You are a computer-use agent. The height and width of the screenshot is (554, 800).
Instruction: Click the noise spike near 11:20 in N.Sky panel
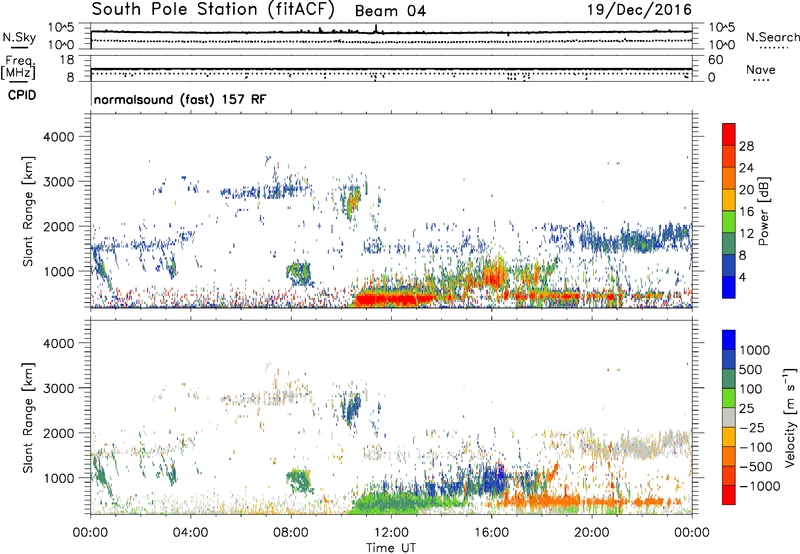tap(376, 29)
